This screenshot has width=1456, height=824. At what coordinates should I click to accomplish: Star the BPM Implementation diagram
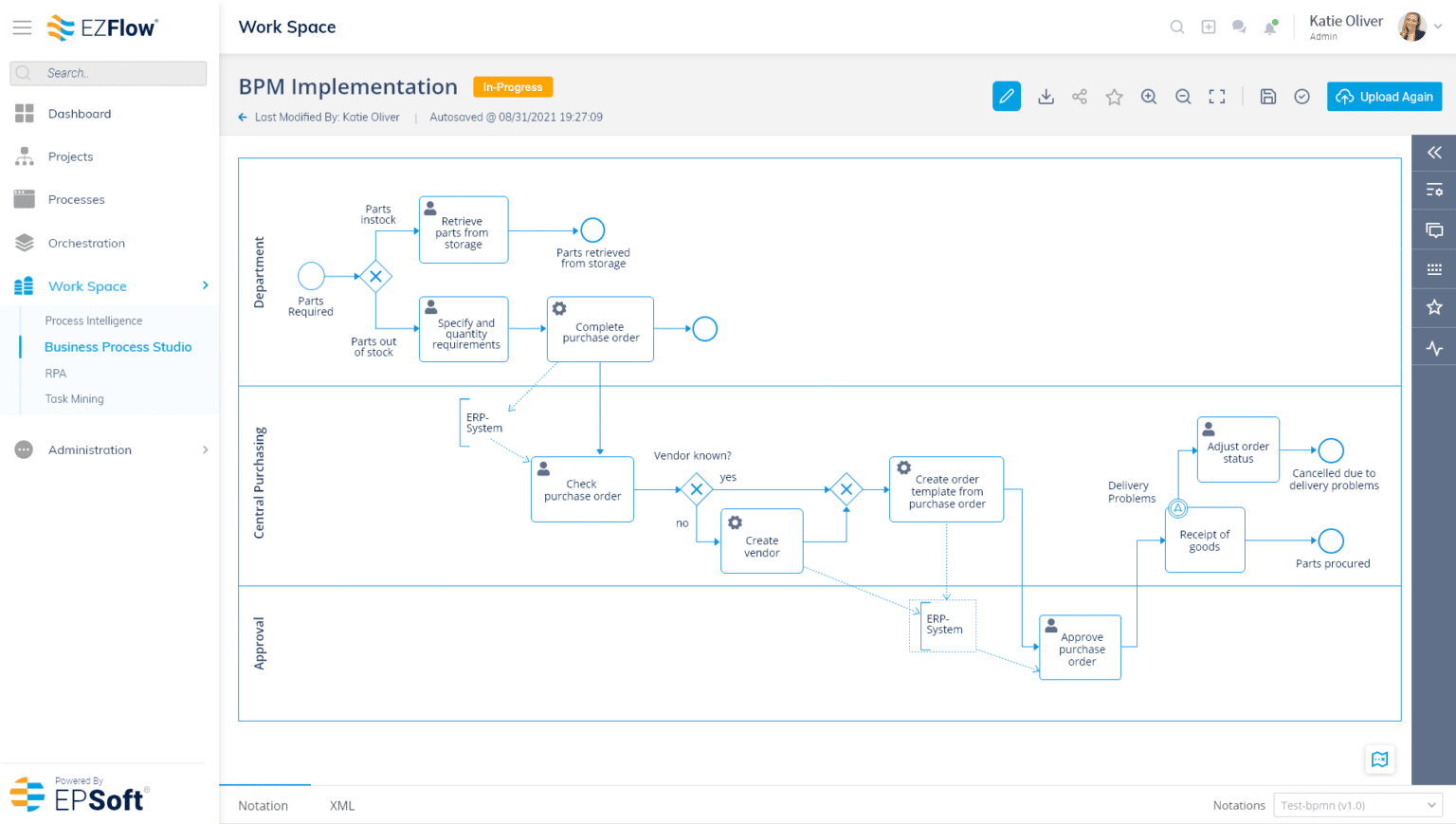(1114, 96)
